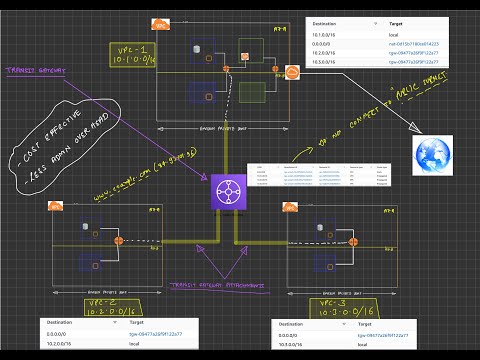Sort VPC-2 route table by Destination arrow
The height and width of the screenshot is (360, 480).
pyautogui.click(x=115, y=322)
